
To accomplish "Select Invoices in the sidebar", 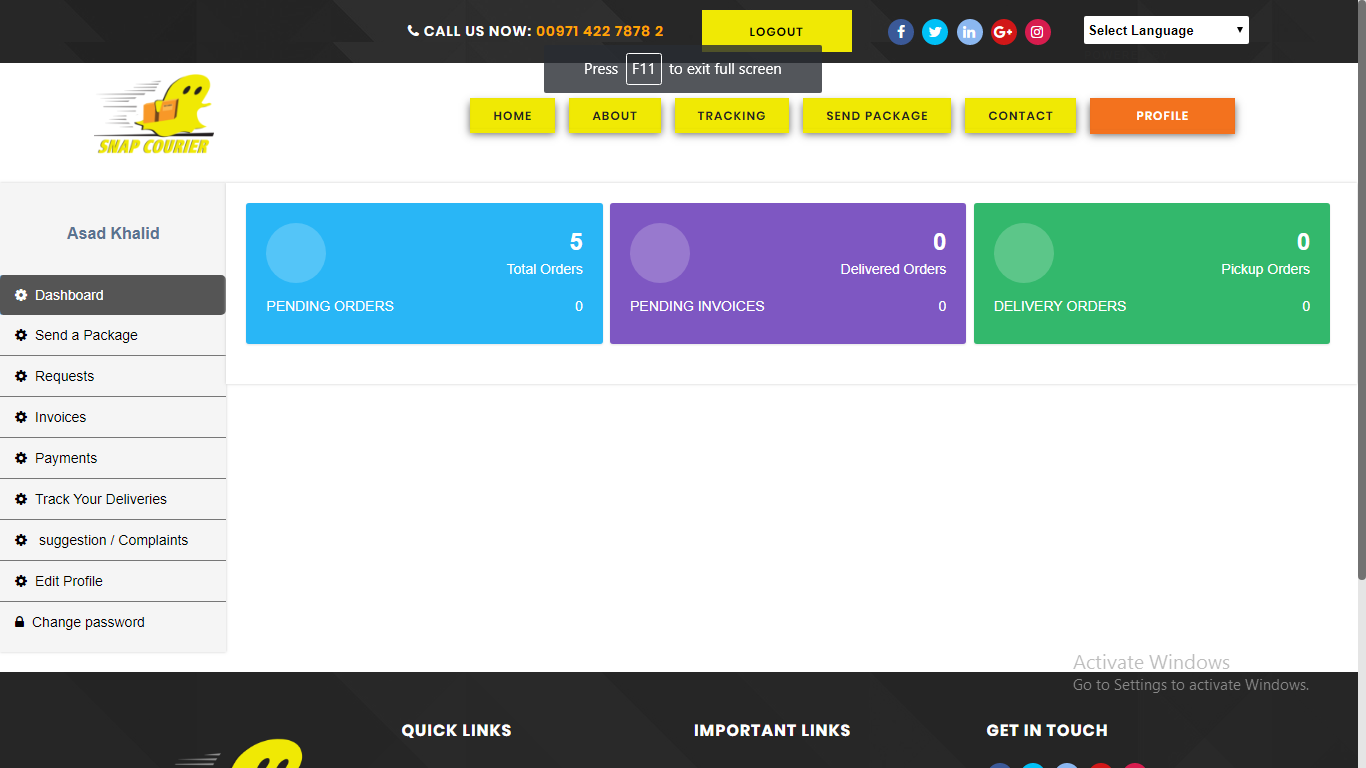I will [x=60, y=417].
